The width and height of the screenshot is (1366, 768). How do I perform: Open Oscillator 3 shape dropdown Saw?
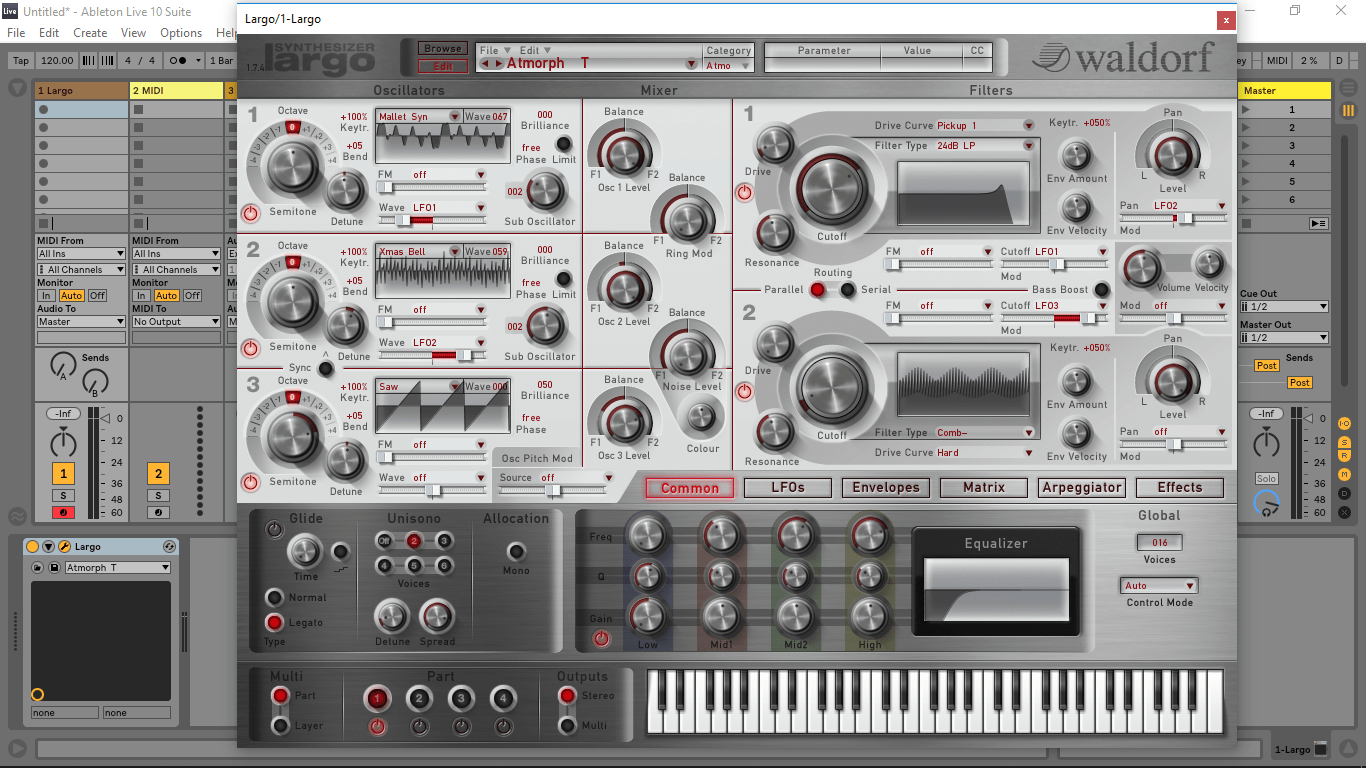pyautogui.click(x=419, y=386)
